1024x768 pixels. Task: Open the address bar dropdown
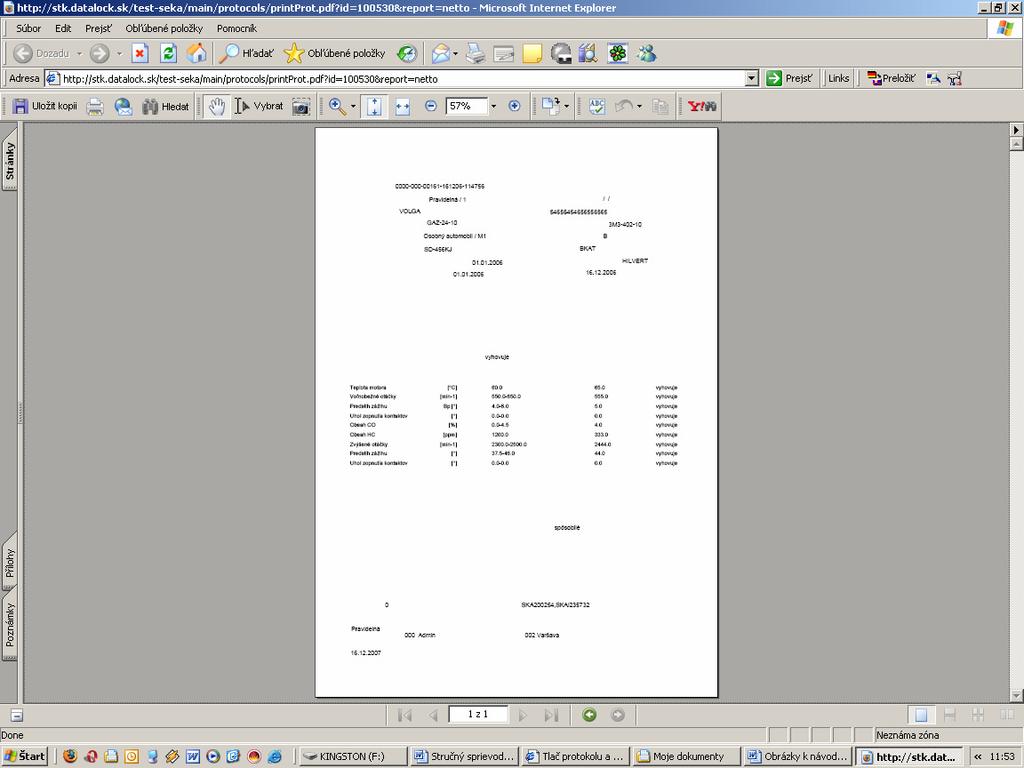coord(752,78)
